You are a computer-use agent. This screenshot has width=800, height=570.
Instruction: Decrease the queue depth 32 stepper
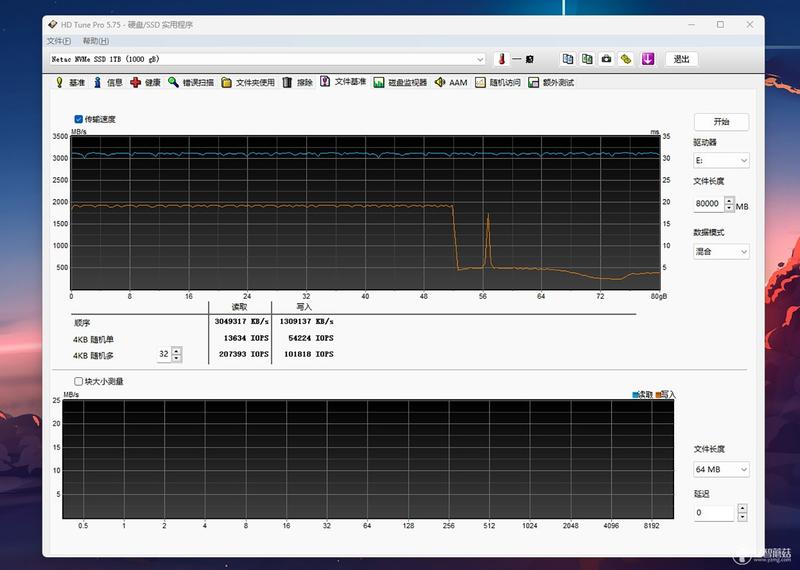tap(177, 358)
